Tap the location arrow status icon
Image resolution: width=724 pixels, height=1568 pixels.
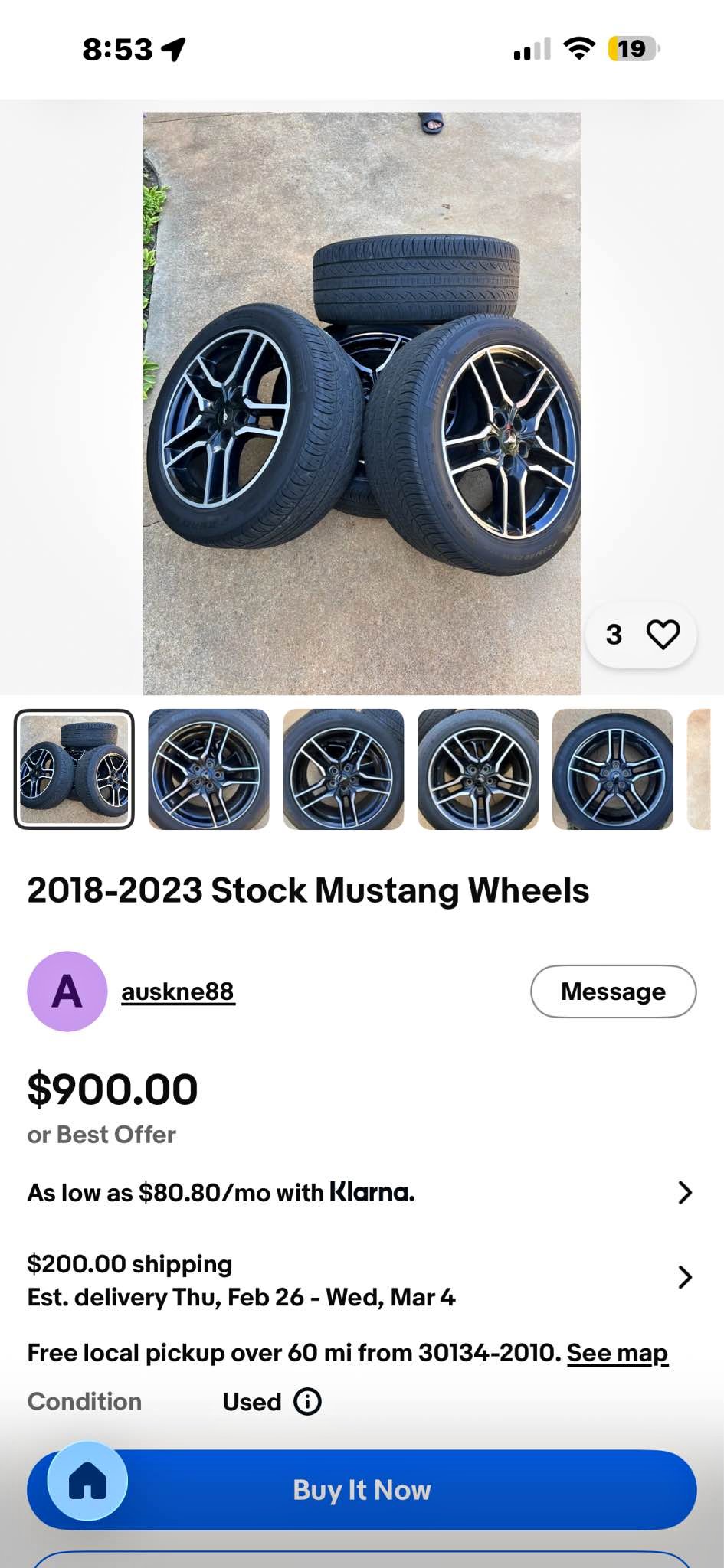pos(174,49)
